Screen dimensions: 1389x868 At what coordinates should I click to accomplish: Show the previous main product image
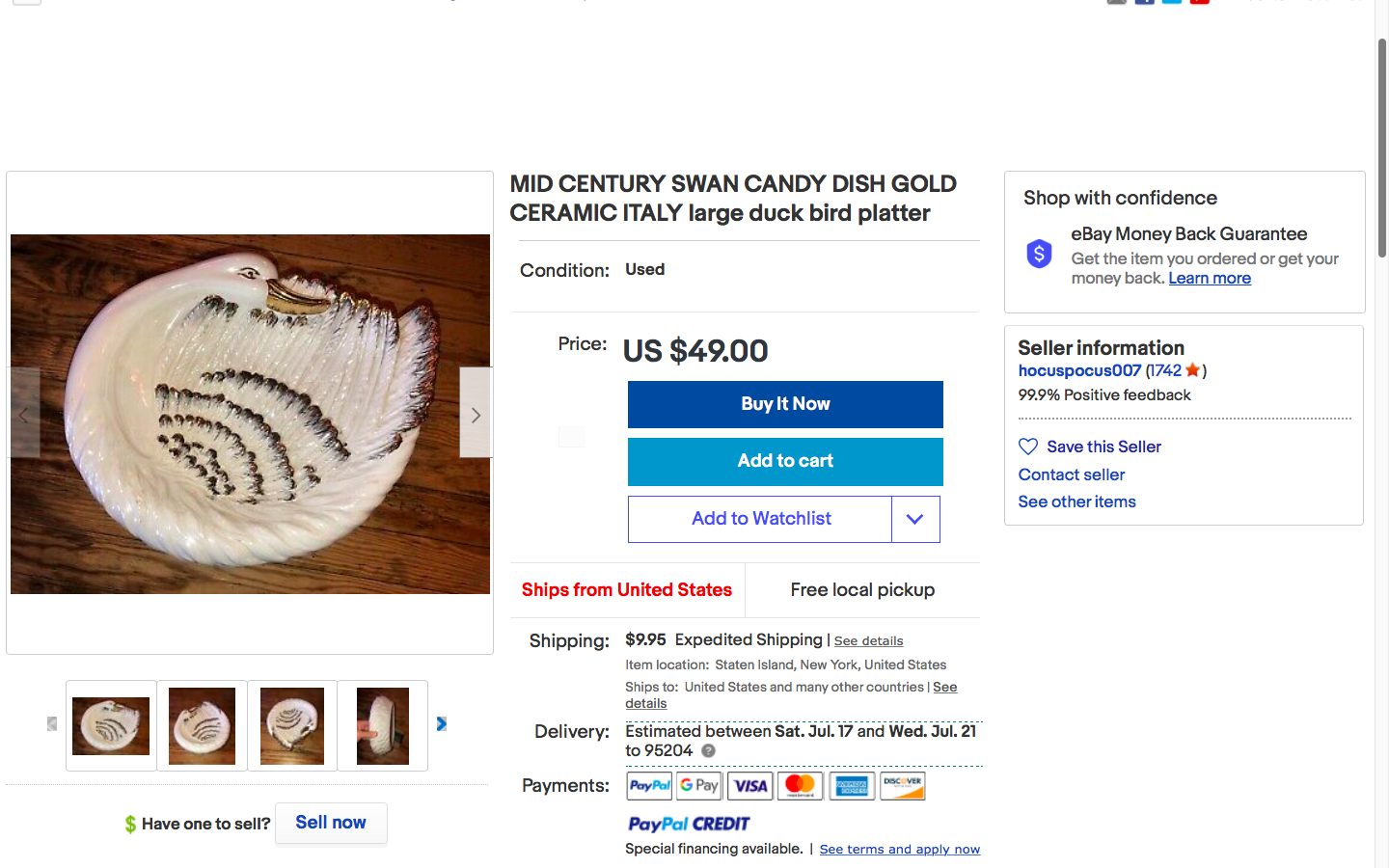pyautogui.click(x=23, y=414)
